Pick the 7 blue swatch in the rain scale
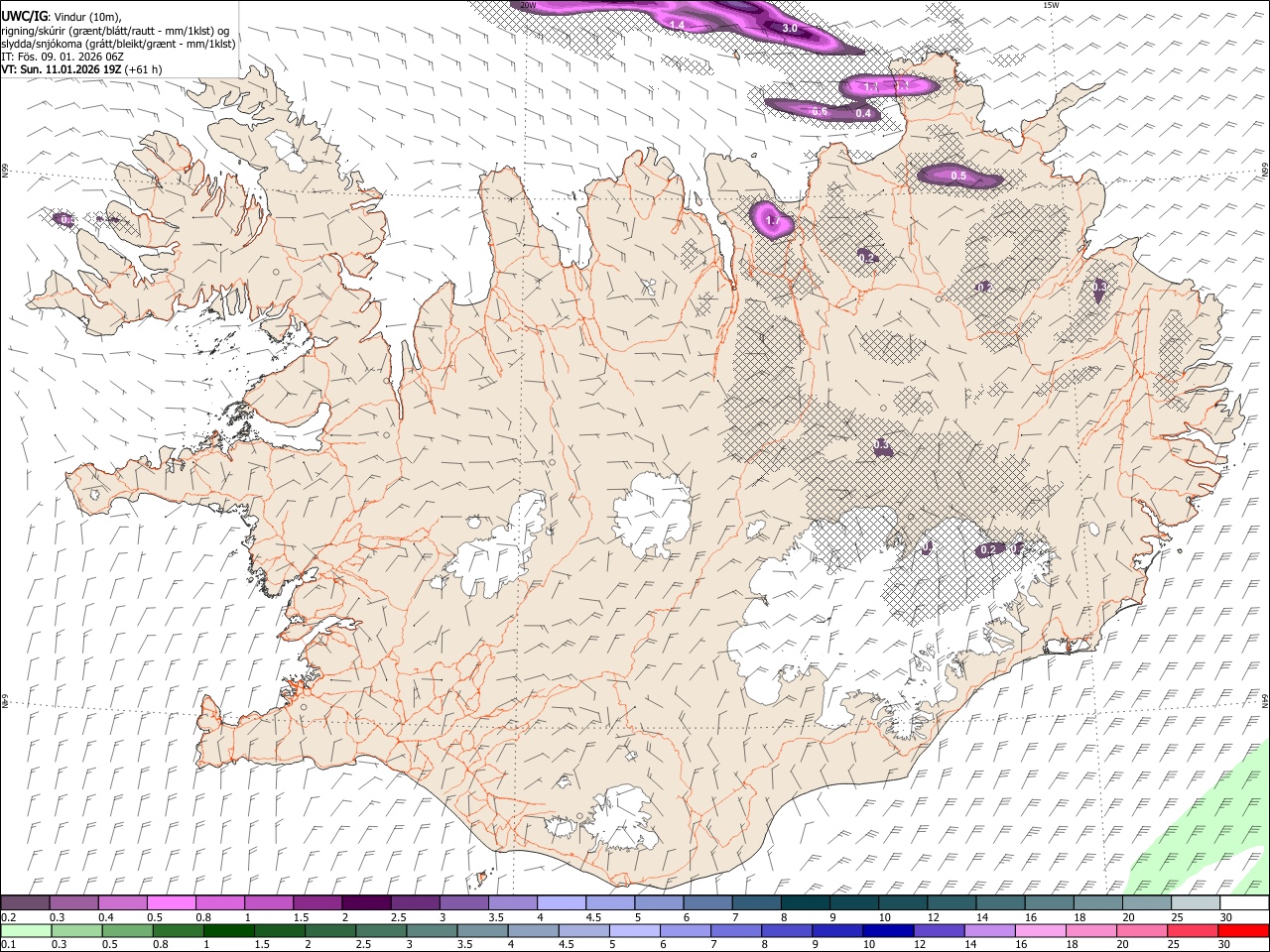The height and width of the screenshot is (952, 1270). [x=736, y=930]
